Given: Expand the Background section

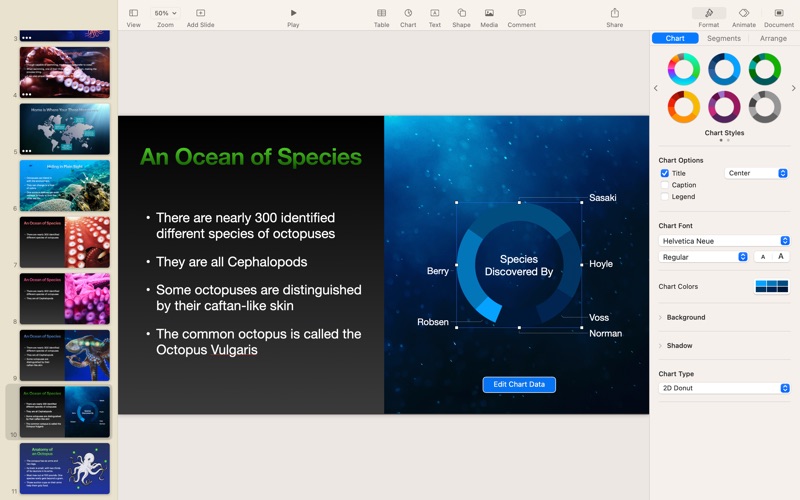Looking at the screenshot, I should 685,317.
